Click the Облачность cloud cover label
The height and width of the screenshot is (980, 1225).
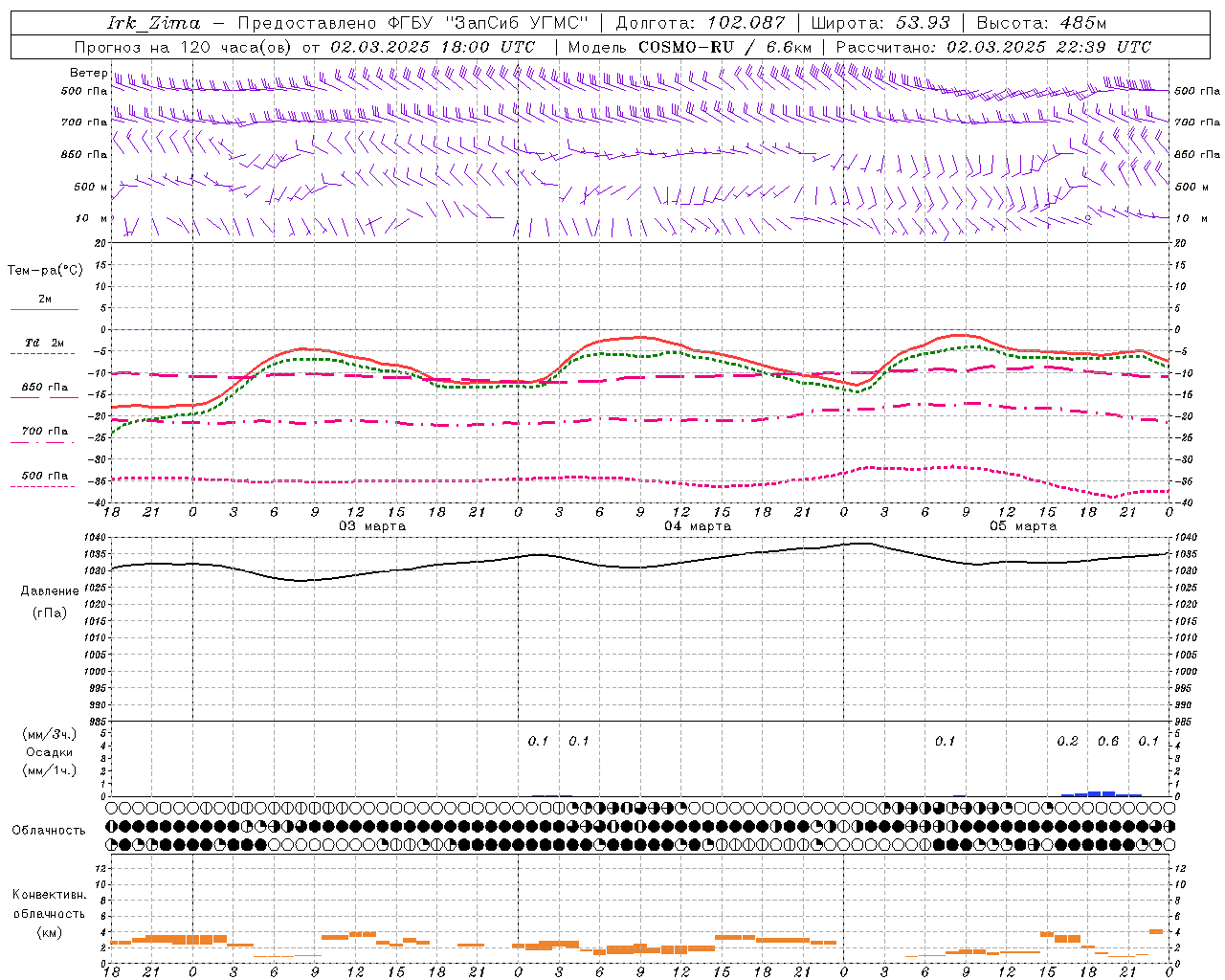click(x=49, y=831)
